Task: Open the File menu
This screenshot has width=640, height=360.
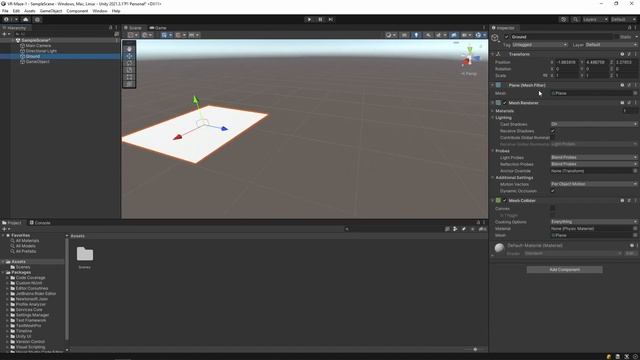Action: (5, 11)
